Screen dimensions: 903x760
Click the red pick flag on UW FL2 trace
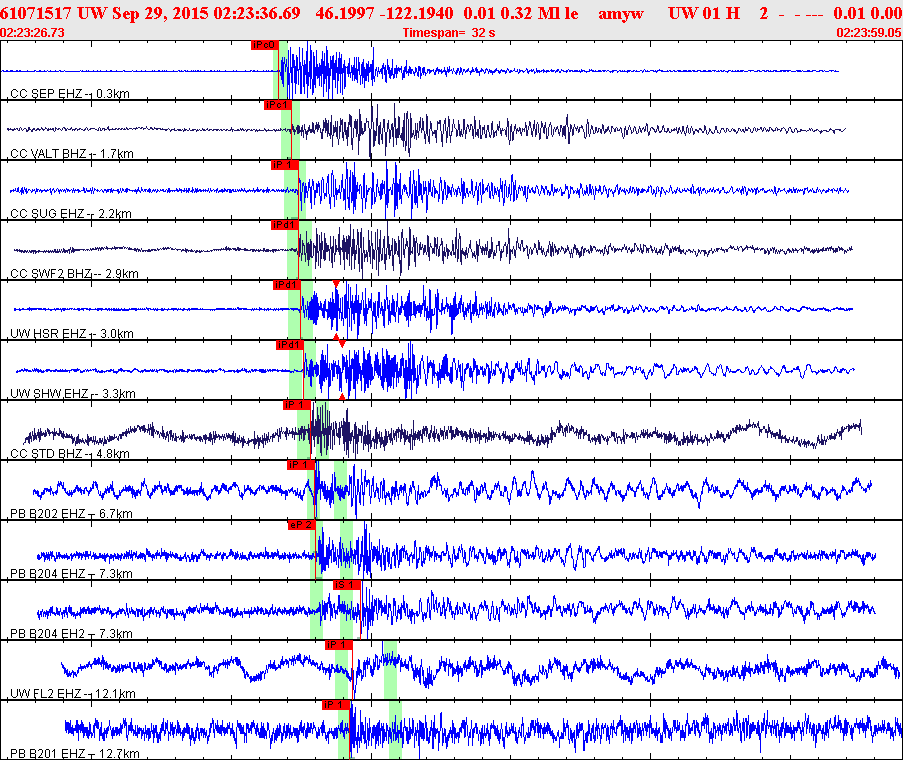pos(338,645)
